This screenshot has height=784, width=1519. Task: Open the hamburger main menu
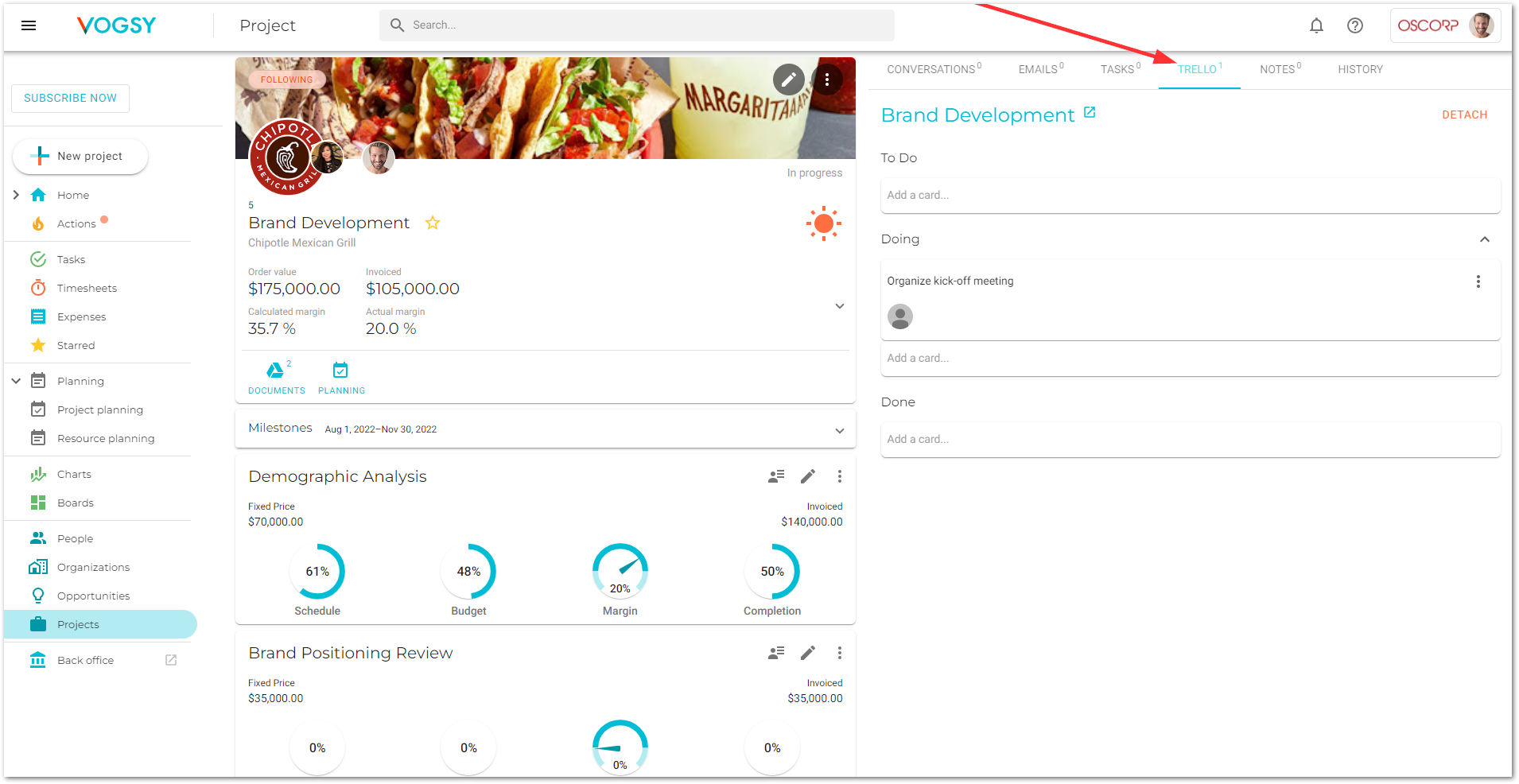click(x=29, y=25)
